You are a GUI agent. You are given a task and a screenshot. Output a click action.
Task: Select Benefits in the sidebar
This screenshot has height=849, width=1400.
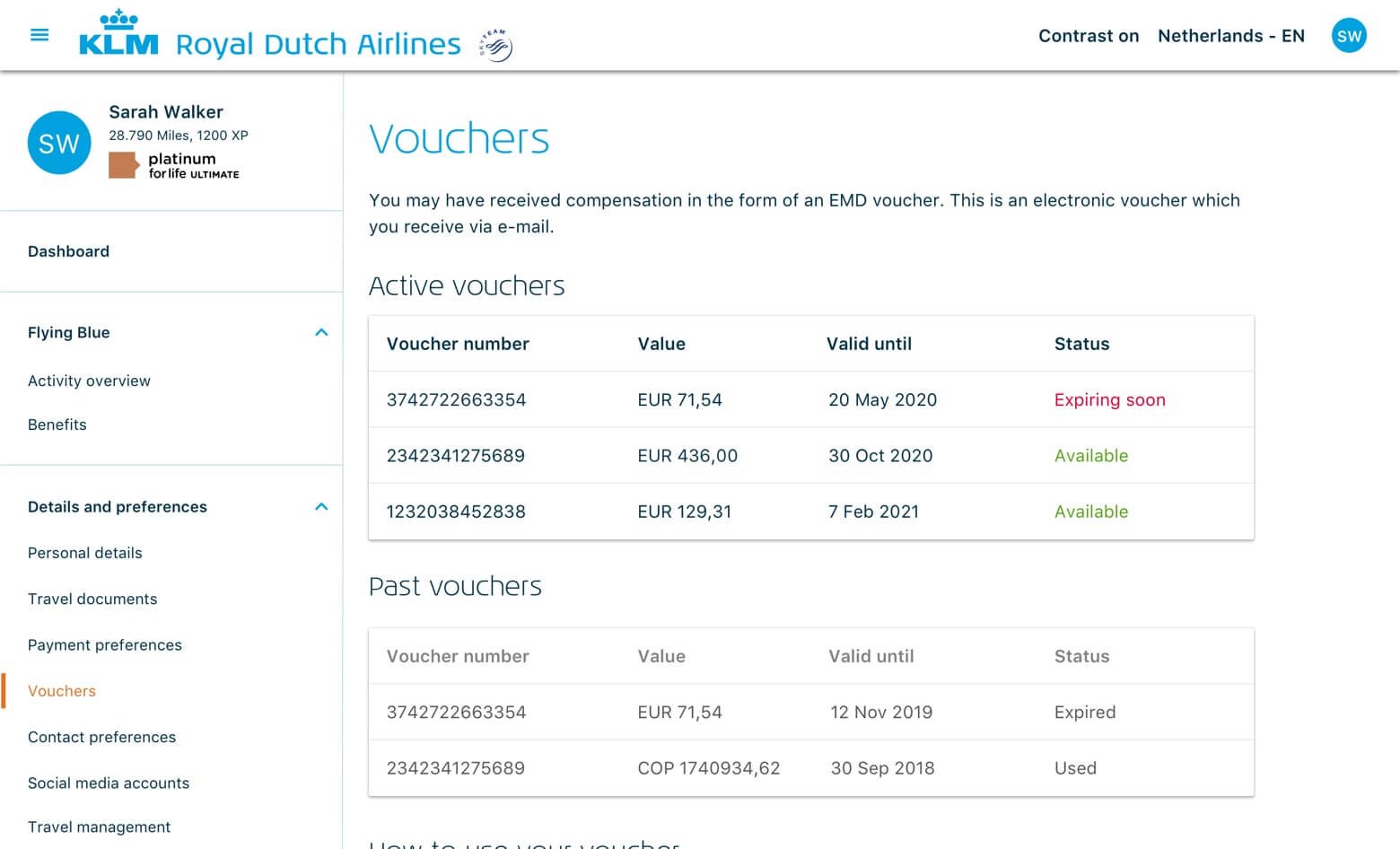point(57,424)
